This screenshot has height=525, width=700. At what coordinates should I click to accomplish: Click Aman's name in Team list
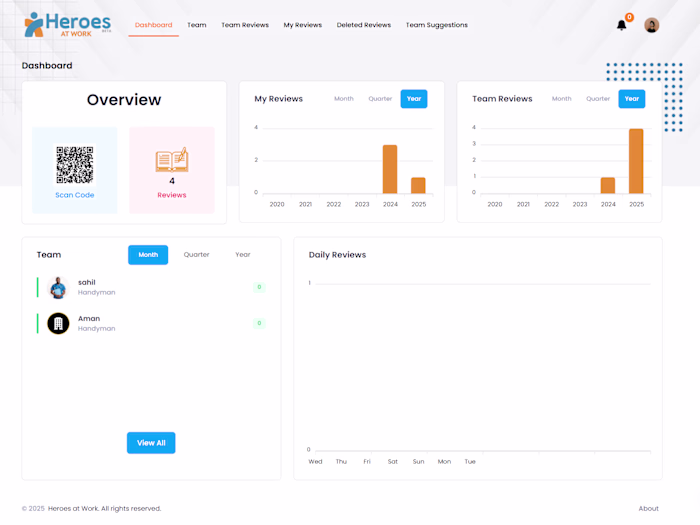pos(89,318)
